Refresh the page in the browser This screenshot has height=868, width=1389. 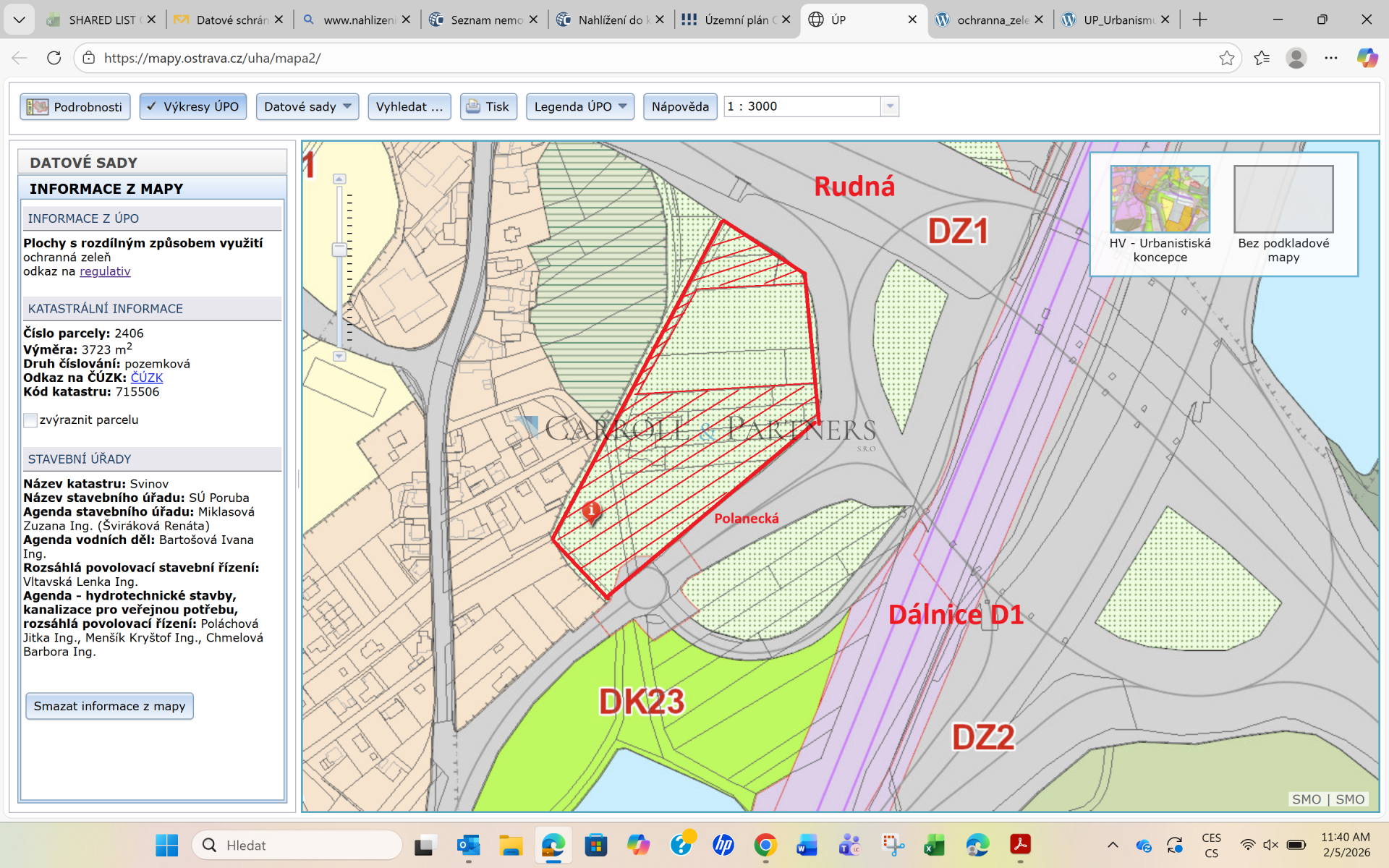tap(54, 58)
